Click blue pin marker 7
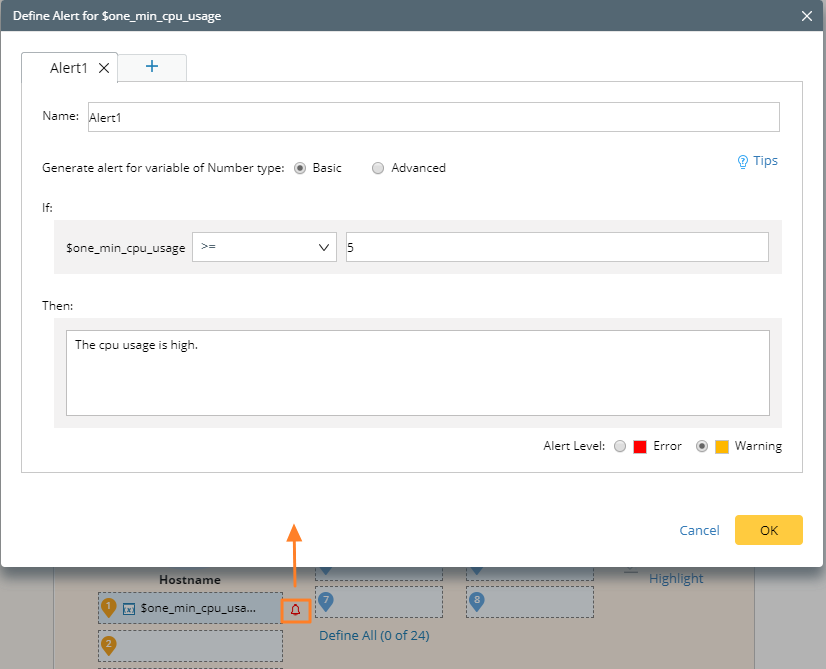Viewport: 826px width, 669px height. tap(326, 602)
